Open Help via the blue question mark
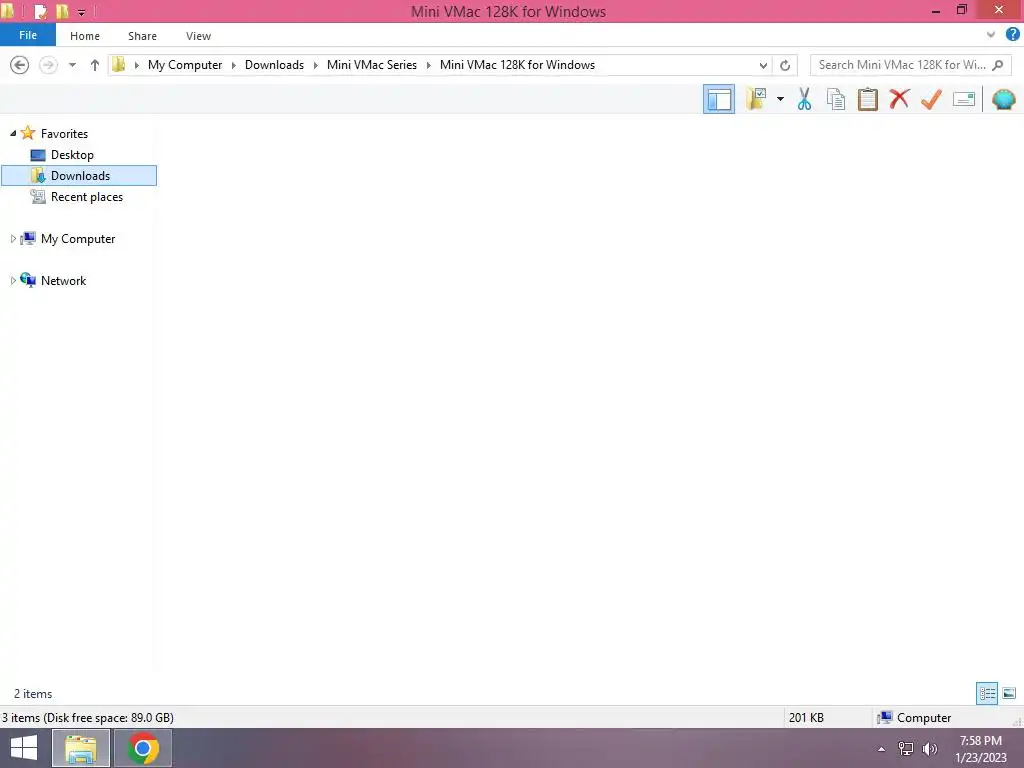 point(1012,35)
